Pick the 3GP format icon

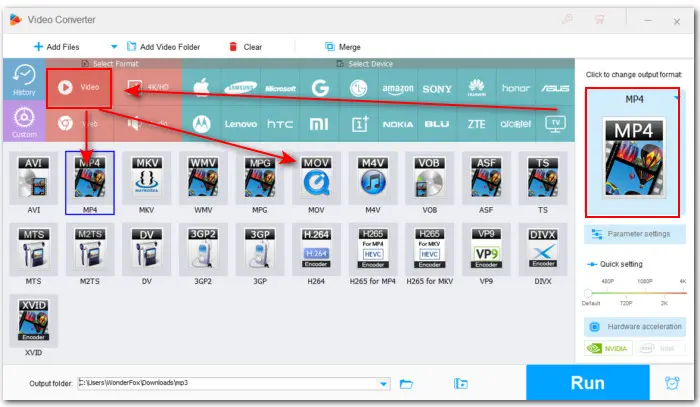point(260,249)
